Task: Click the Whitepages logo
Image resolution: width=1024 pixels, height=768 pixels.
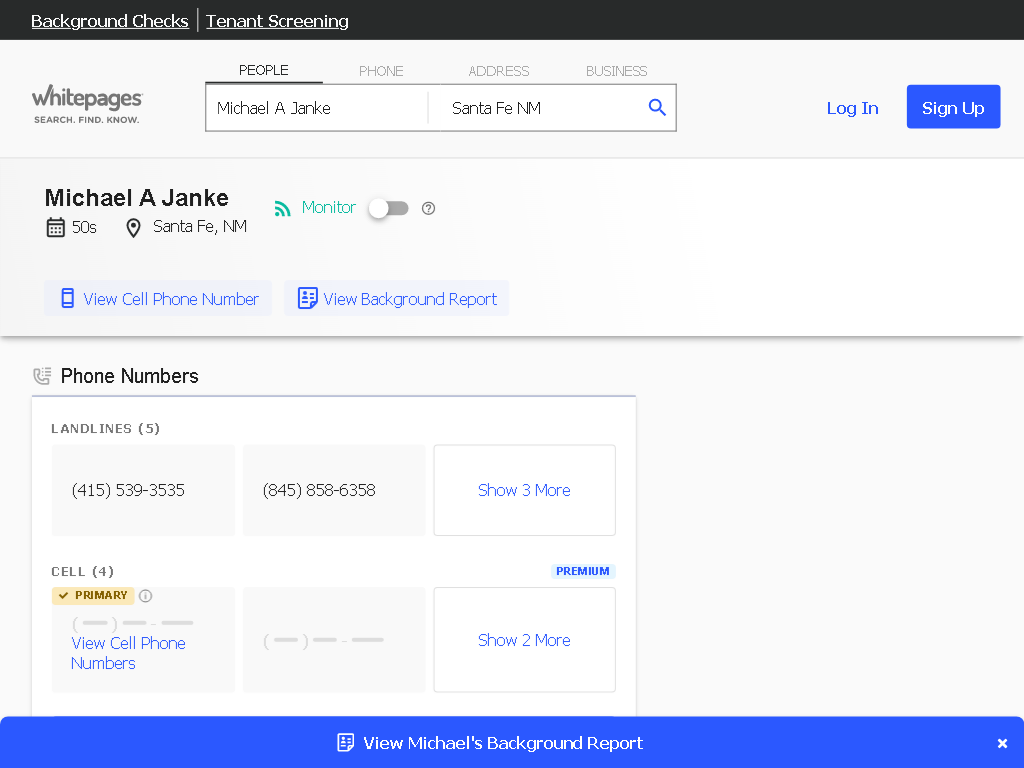Action: (87, 104)
